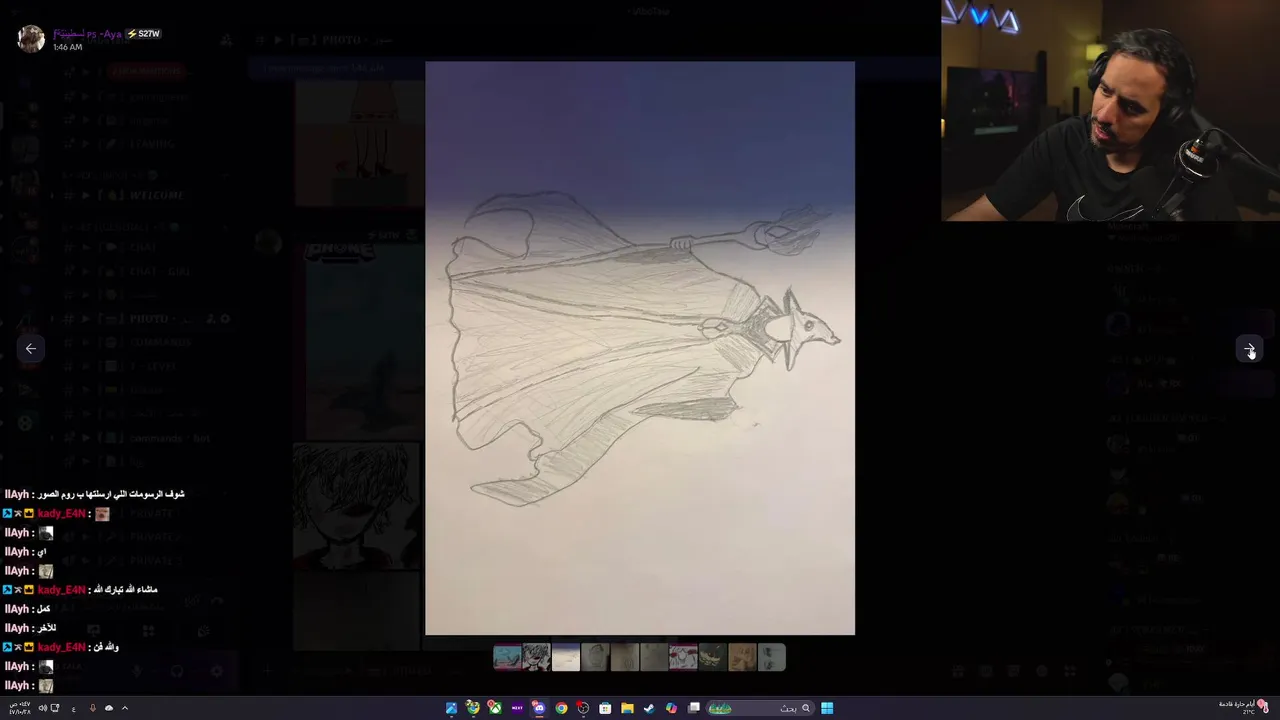Open the red-and-white seventh carousel thumbnail

tap(683, 657)
